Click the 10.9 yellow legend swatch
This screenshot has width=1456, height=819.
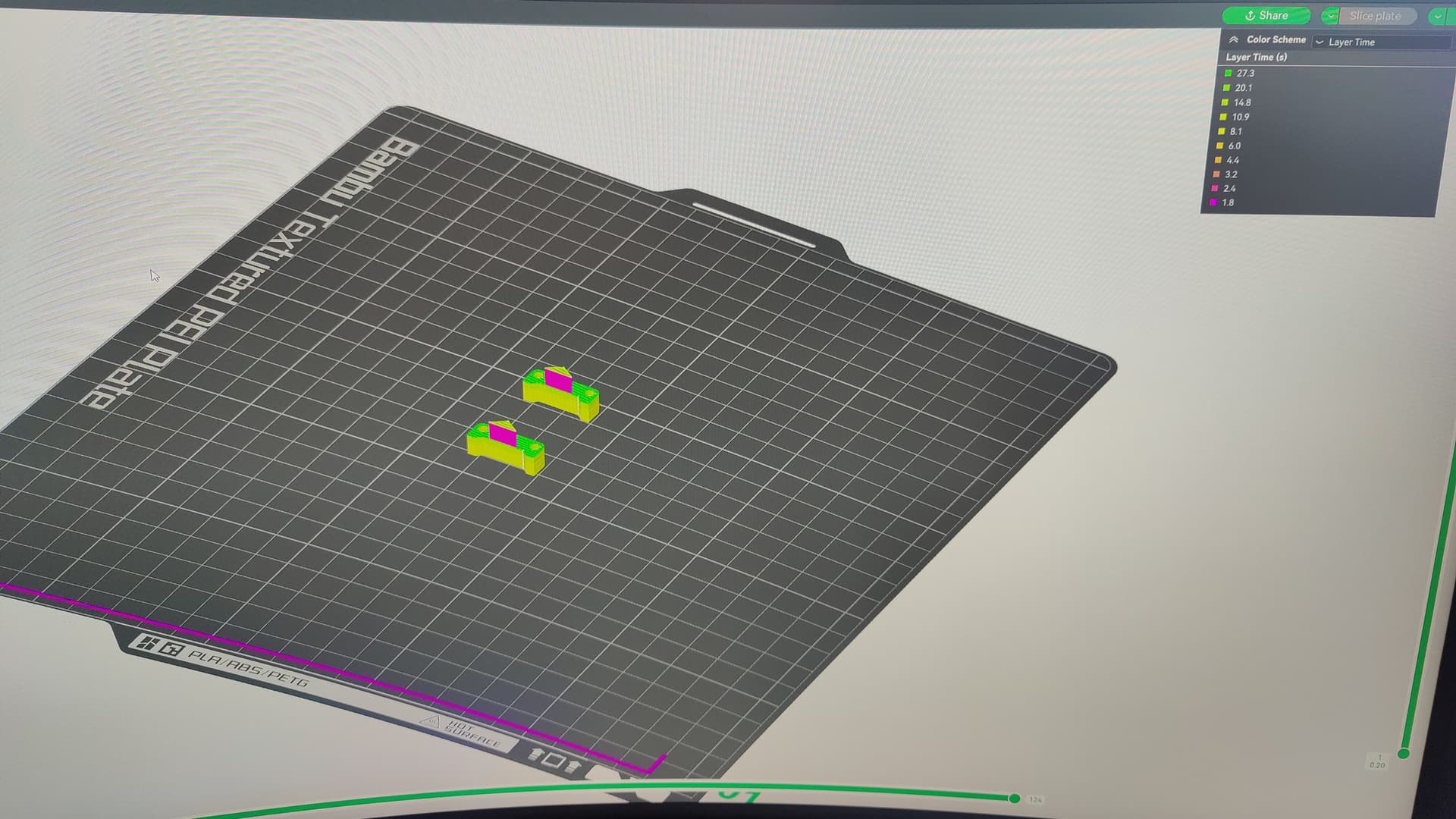[x=1223, y=117]
